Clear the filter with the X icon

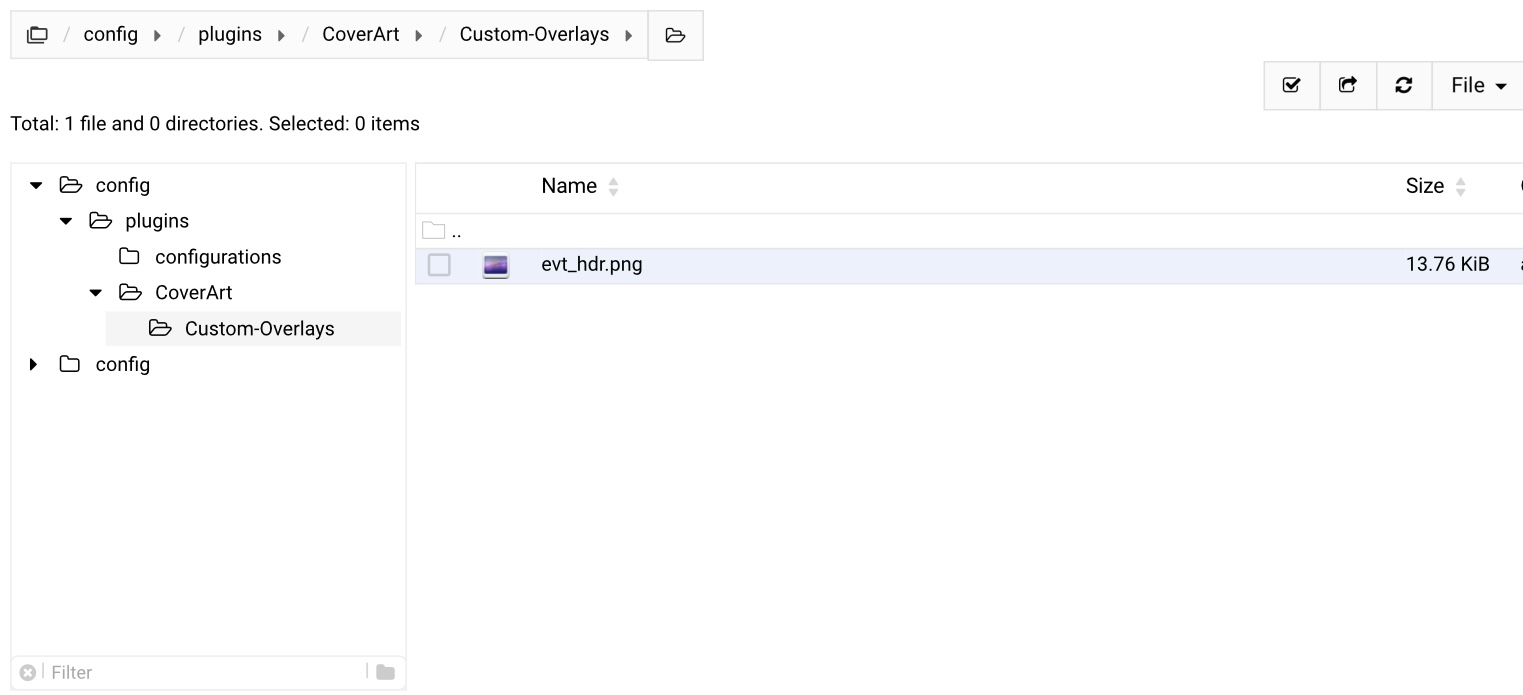coord(28,673)
